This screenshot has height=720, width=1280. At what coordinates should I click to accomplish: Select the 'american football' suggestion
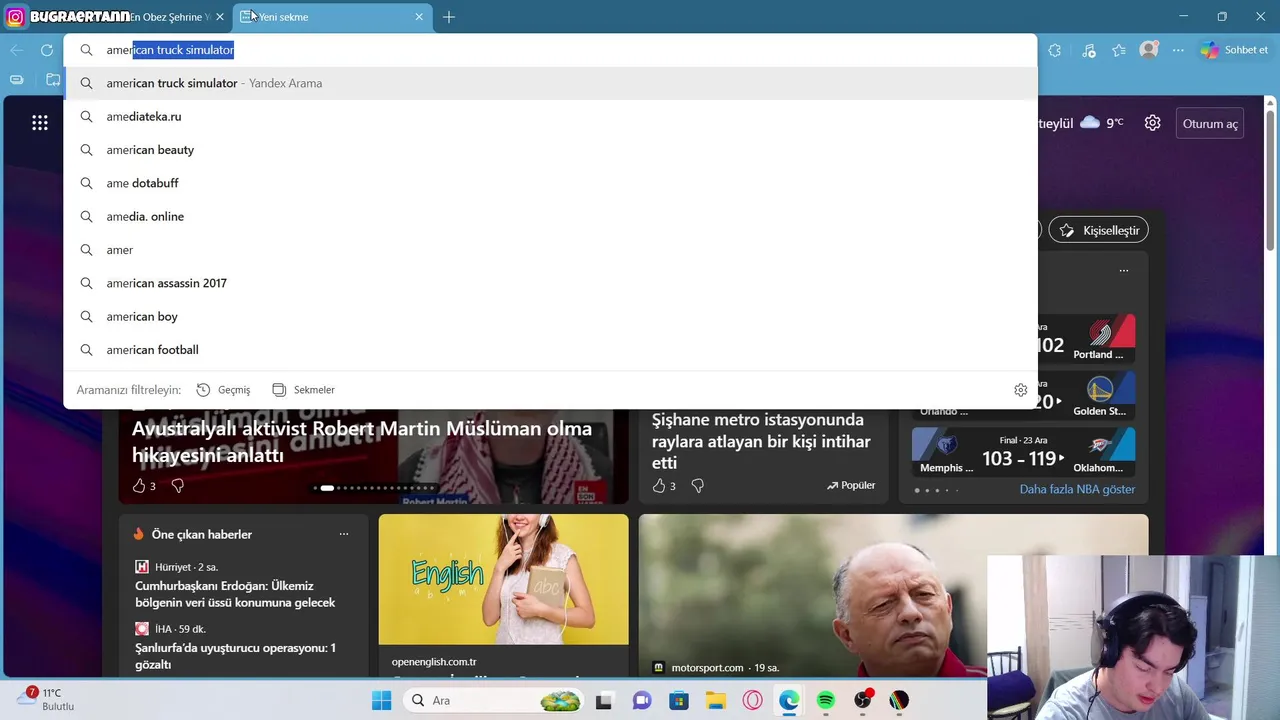(x=550, y=350)
